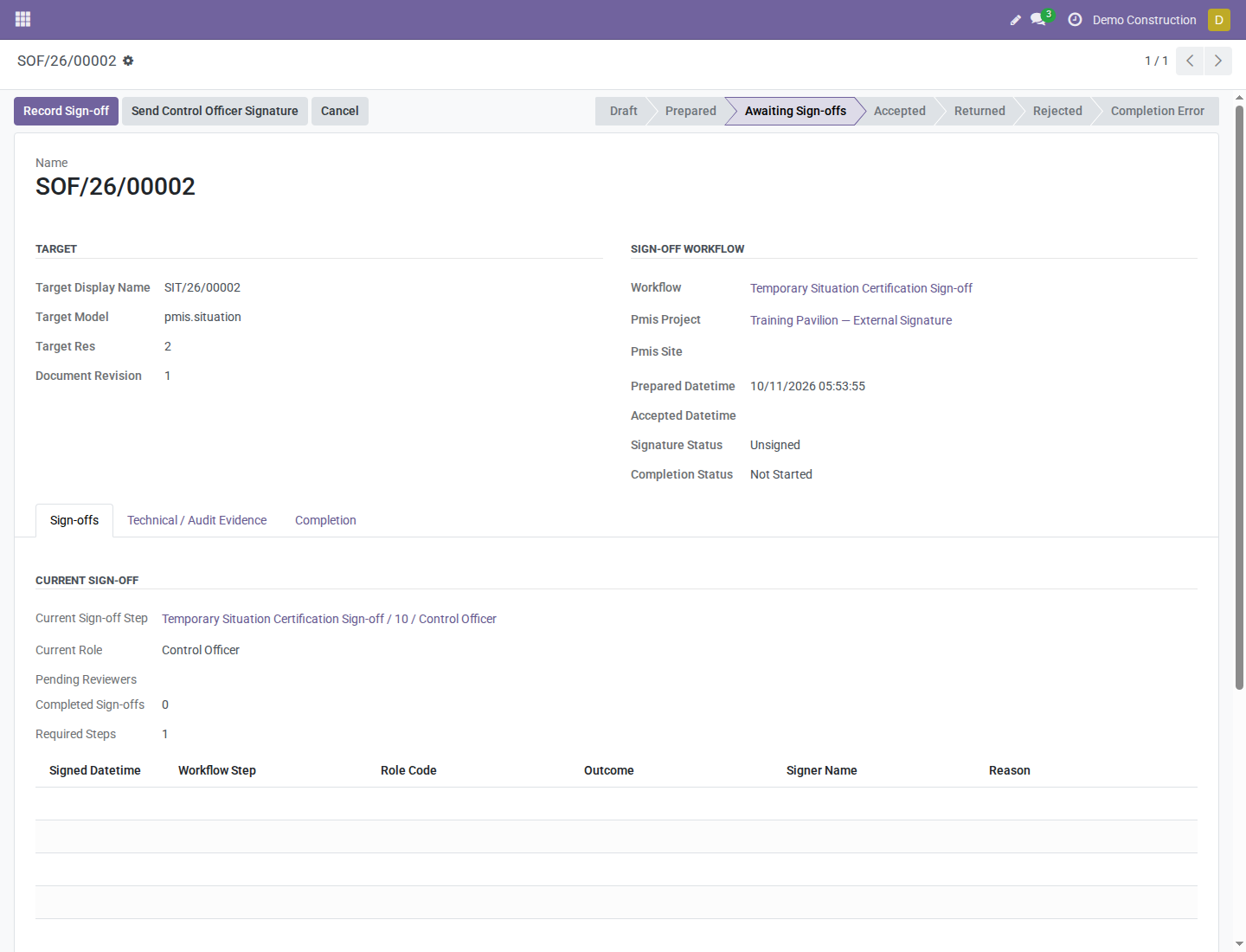Open the conversations chat icon
1246x952 pixels.
tap(1038, 19)
